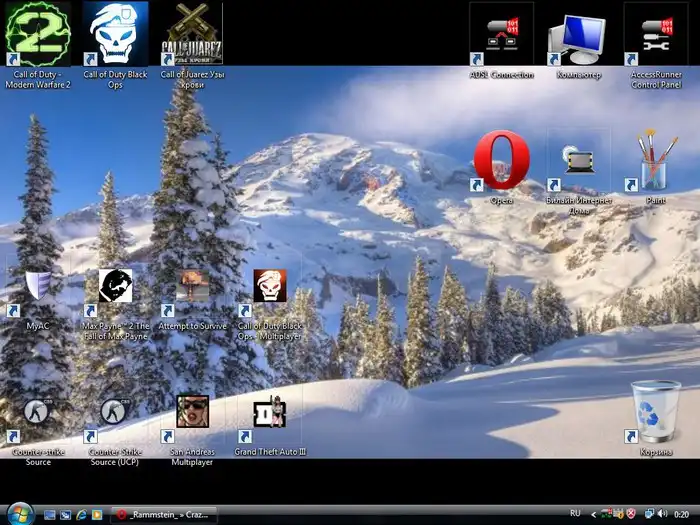Click the taskbar clock
This screenshot has height=525, width=700.
point(683,515)
